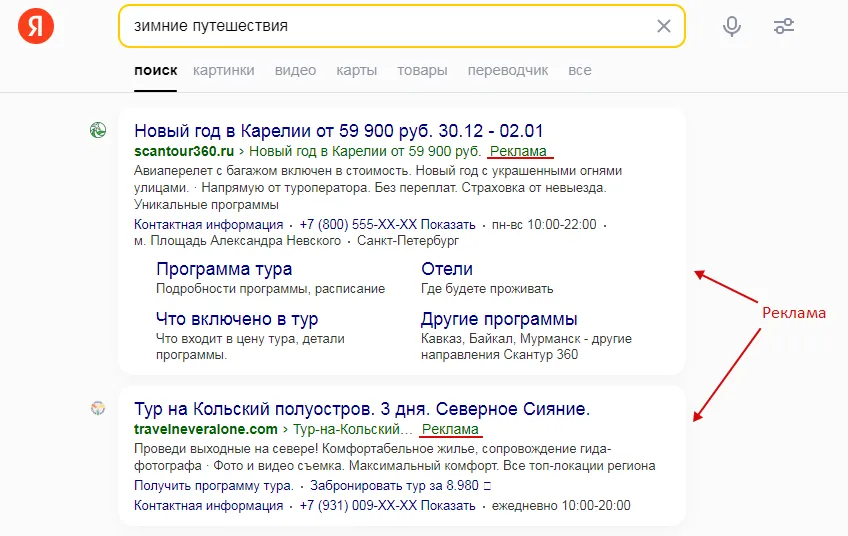Viewport: 848px width, 536px height.
Task: Show the +7 (800) 555 phone number
Action: (387, 224)
